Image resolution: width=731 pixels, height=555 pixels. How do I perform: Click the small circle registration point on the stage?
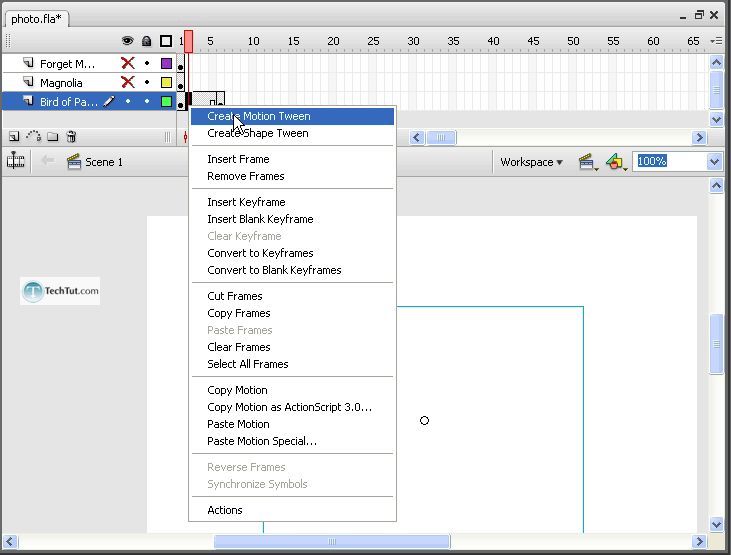pos(424,421)
